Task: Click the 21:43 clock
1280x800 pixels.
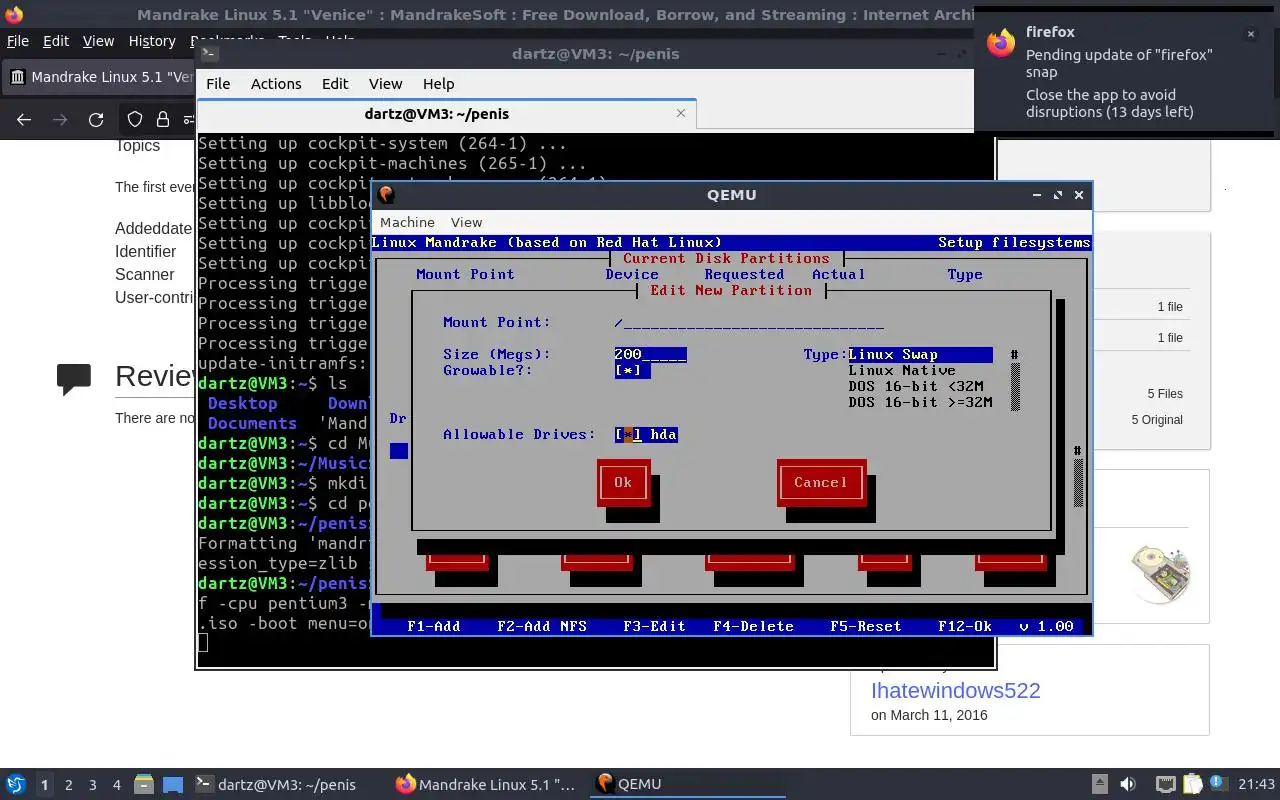Action: 1257,784
